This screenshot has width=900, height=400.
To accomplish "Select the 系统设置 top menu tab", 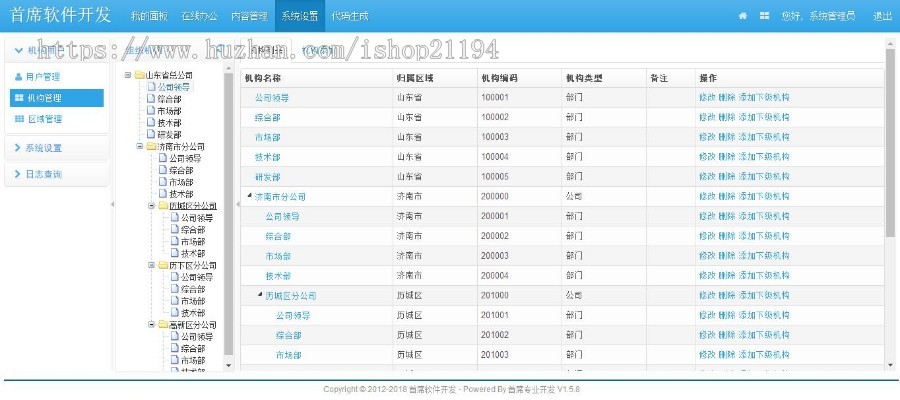I will point(300,16).
